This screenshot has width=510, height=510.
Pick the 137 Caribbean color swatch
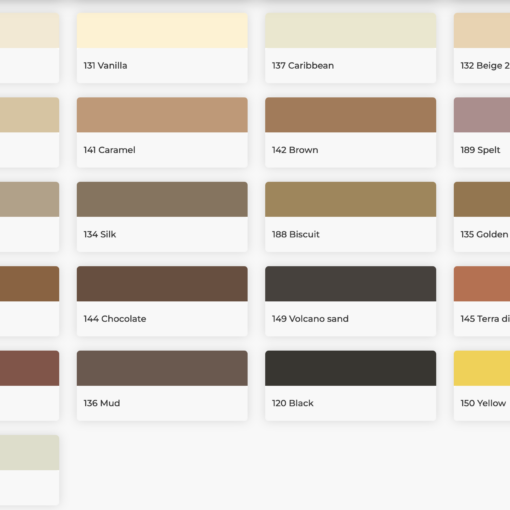(350, 31)
